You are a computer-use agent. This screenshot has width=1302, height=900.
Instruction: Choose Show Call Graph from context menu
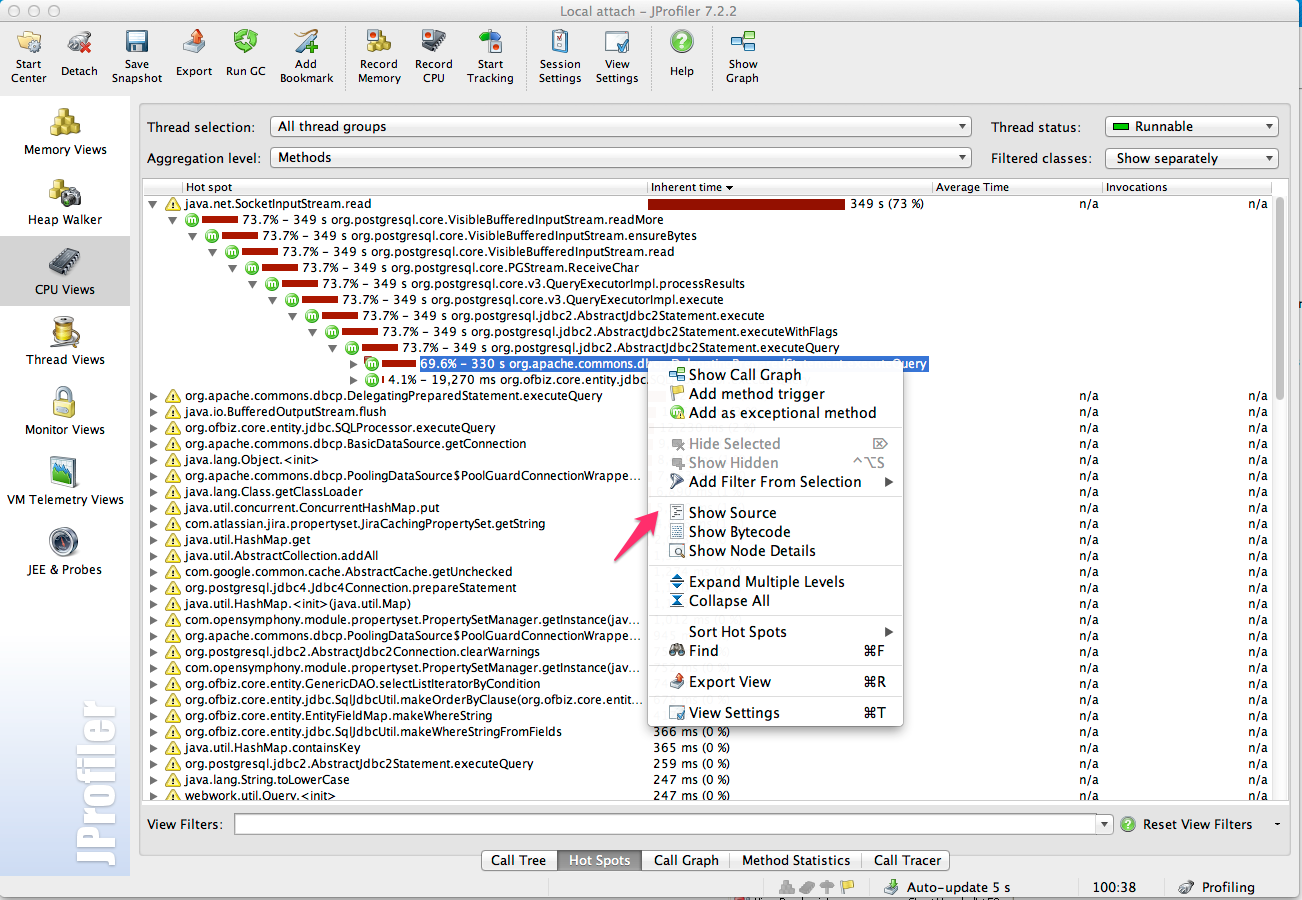coord(775,375)
